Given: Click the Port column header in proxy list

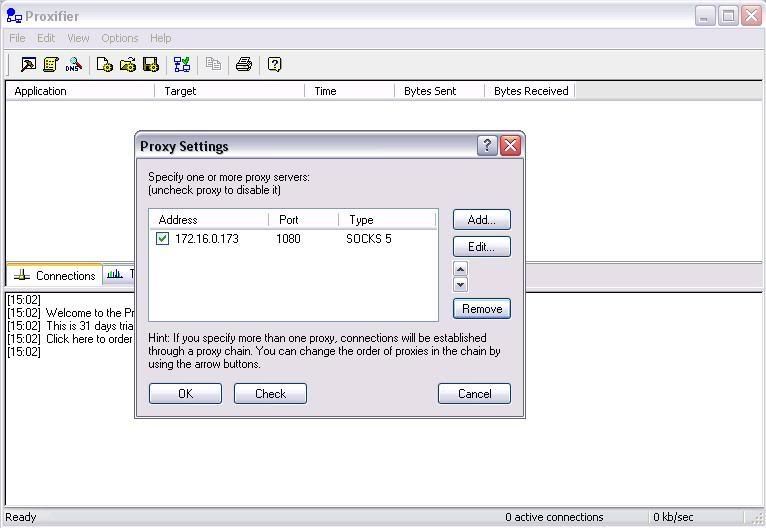Looking at the screenshot, I should pos(303,220).
